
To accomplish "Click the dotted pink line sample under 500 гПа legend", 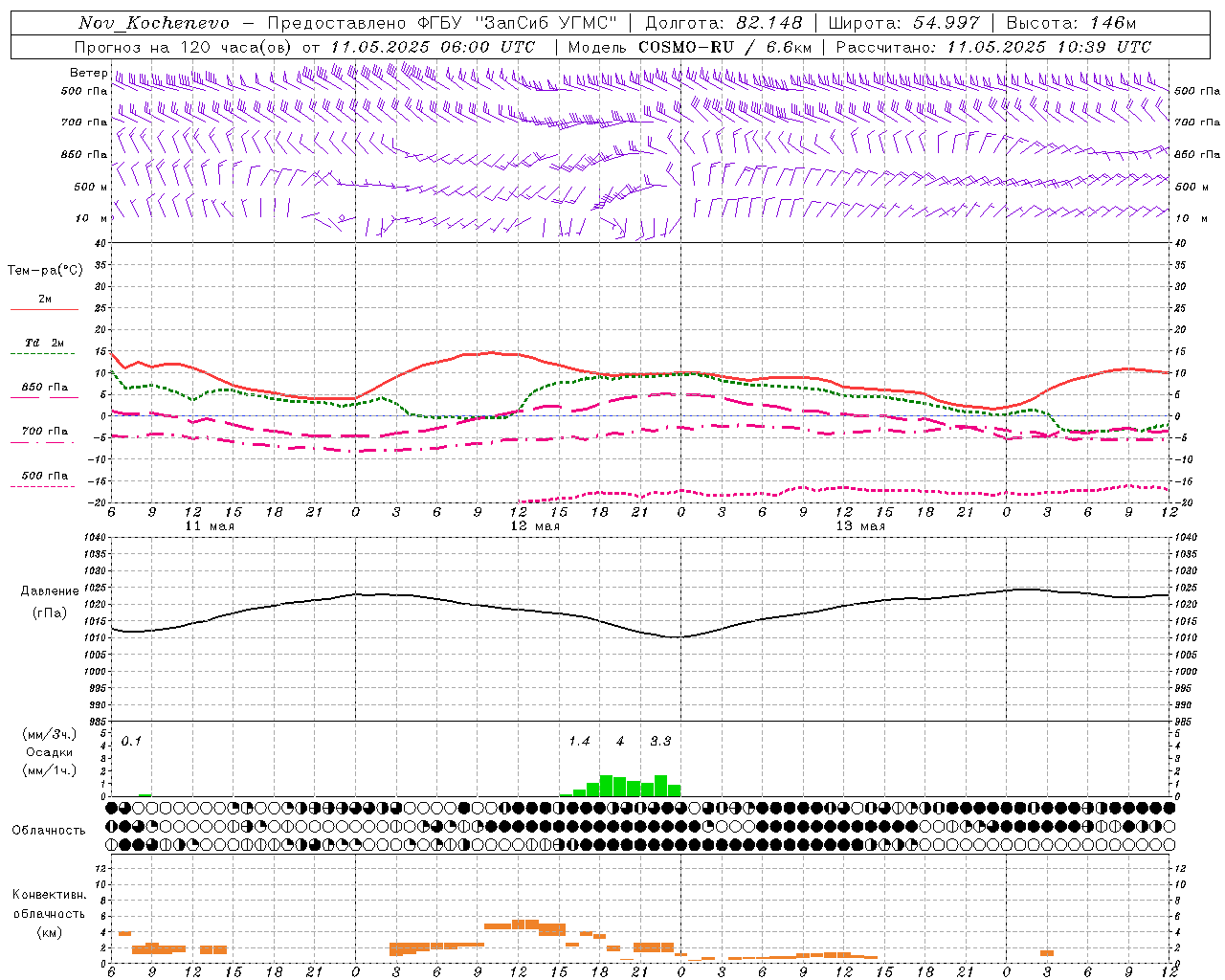I will [x=44, y=486].
